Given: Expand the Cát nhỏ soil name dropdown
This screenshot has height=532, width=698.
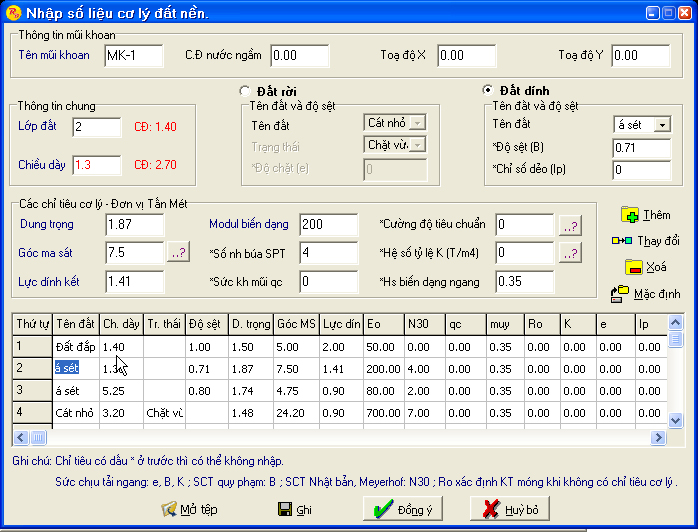Looking at the screenshot, I should [x=417, y=123].
